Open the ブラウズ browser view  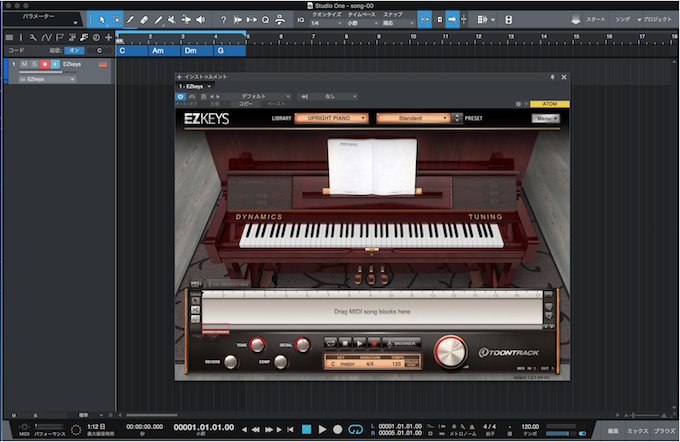pyautogui.click(x=664, y=431)
